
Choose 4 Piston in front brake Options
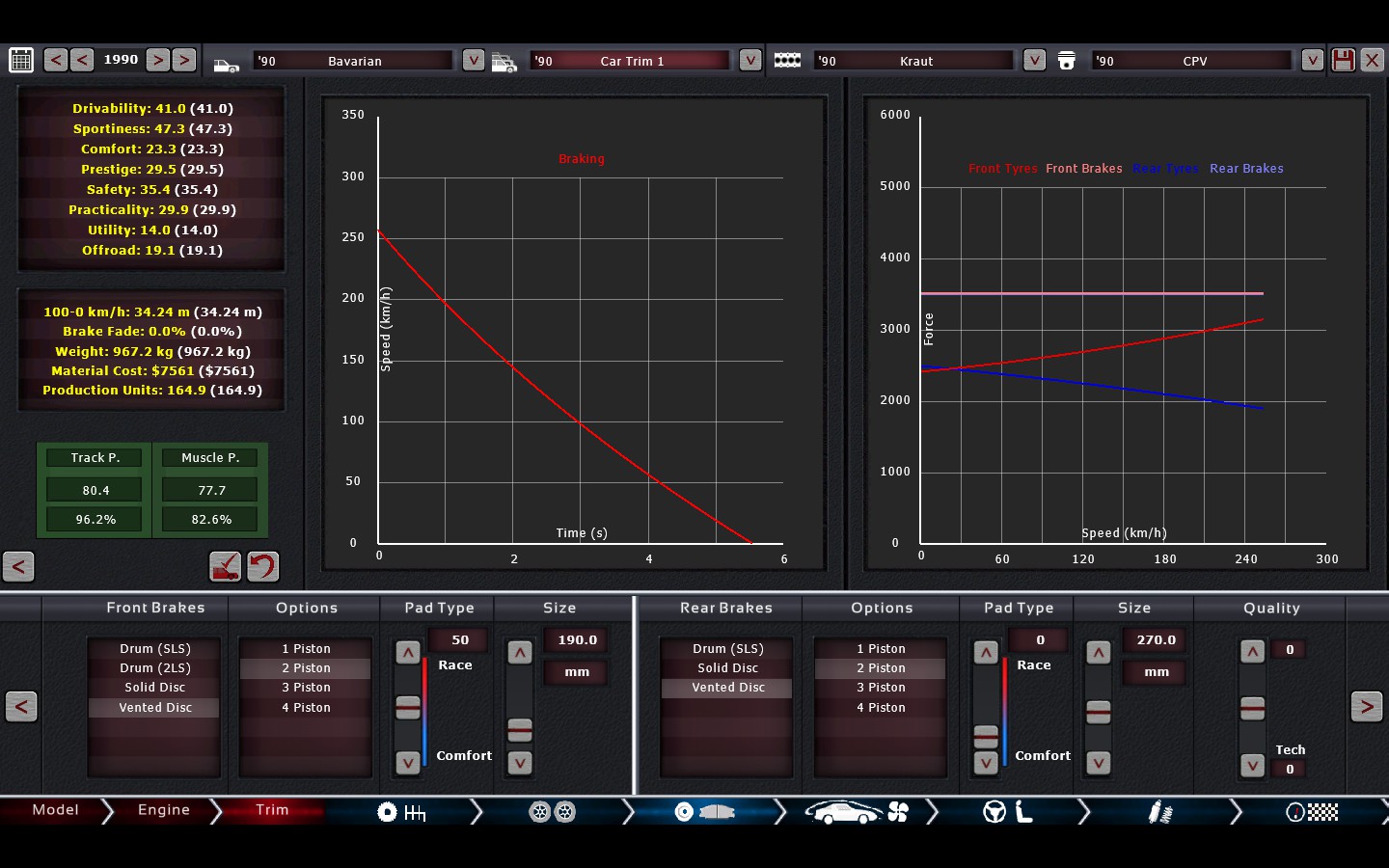pyautogui.click(x=306, y=708)
